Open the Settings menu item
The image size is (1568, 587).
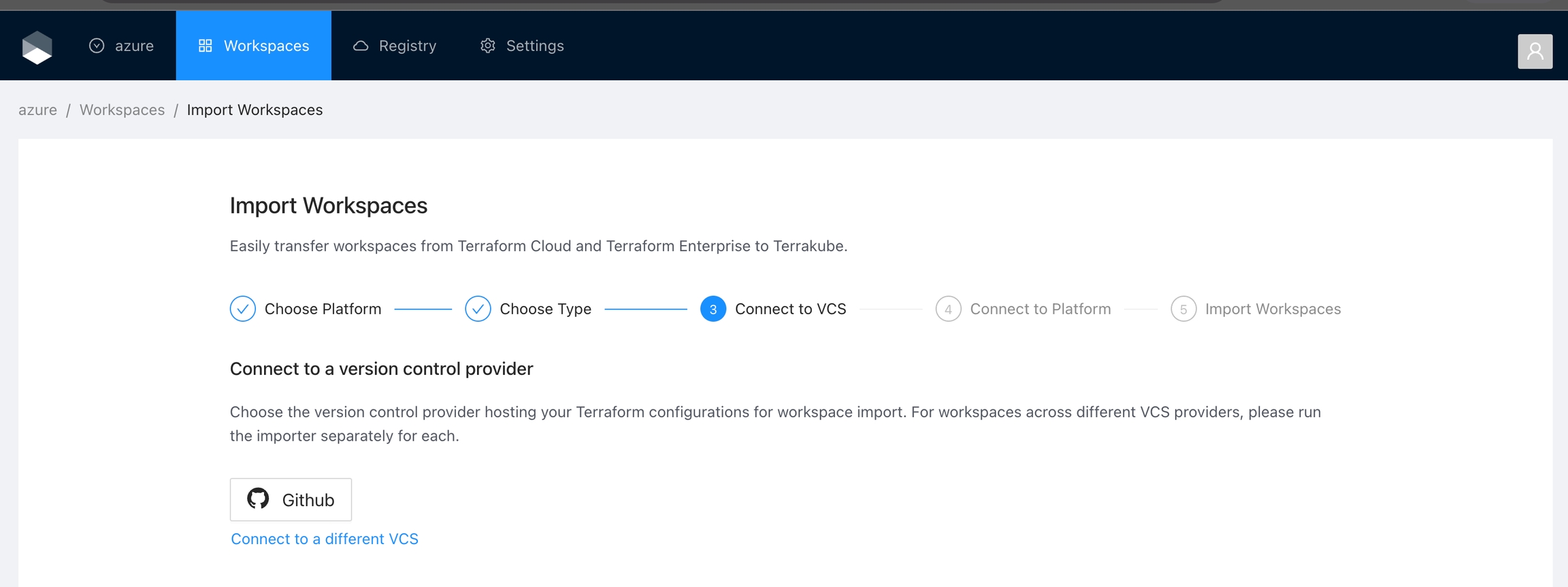point(522,46)
